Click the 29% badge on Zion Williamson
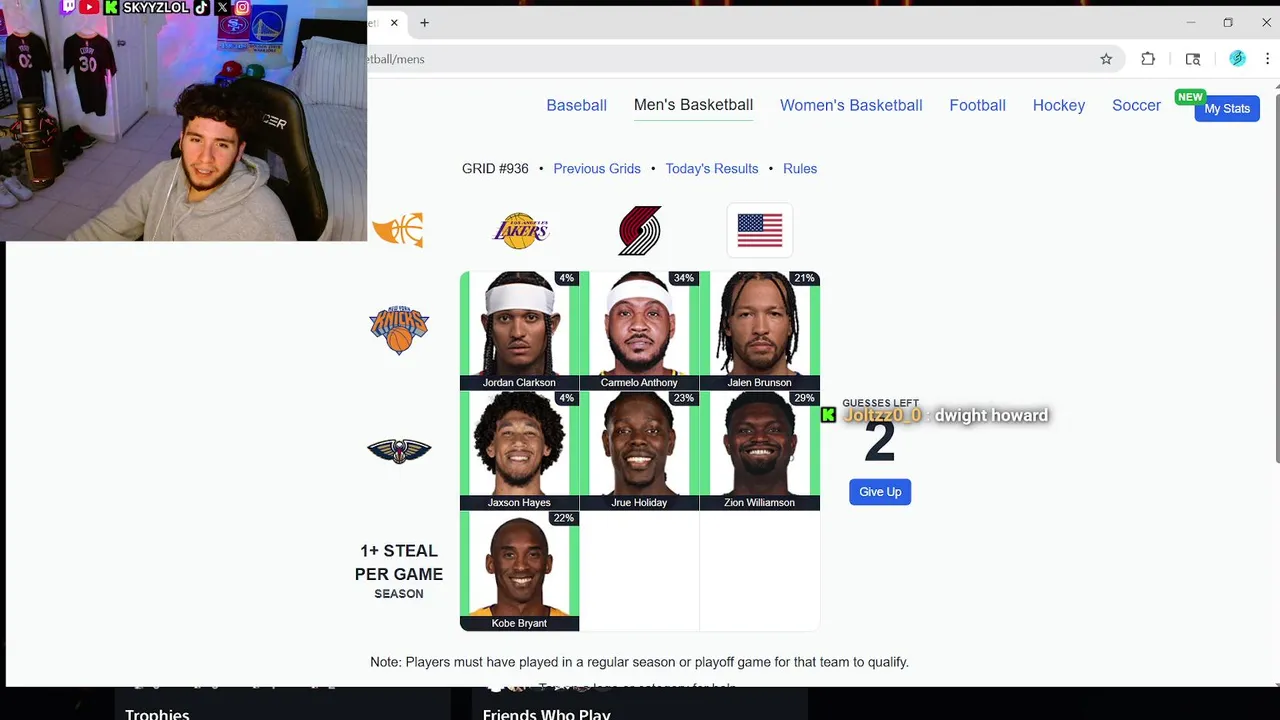The height and width of the screenshot is (720, 1280). 804,398
